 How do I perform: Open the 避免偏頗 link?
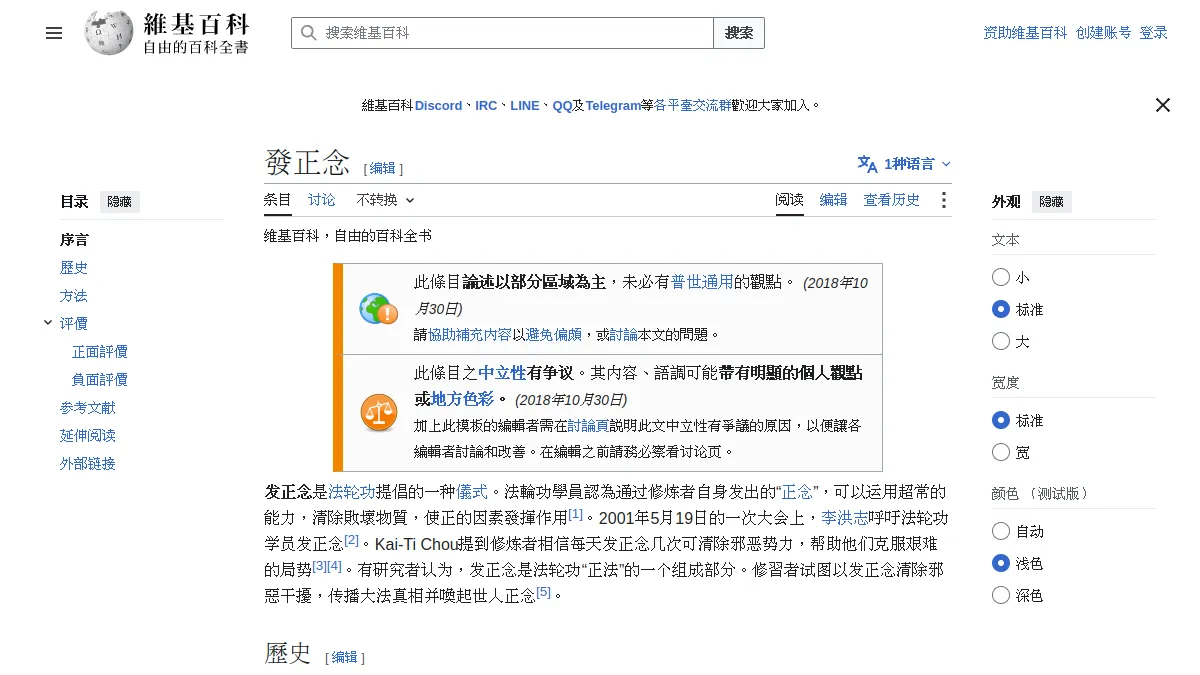[554, 335]
